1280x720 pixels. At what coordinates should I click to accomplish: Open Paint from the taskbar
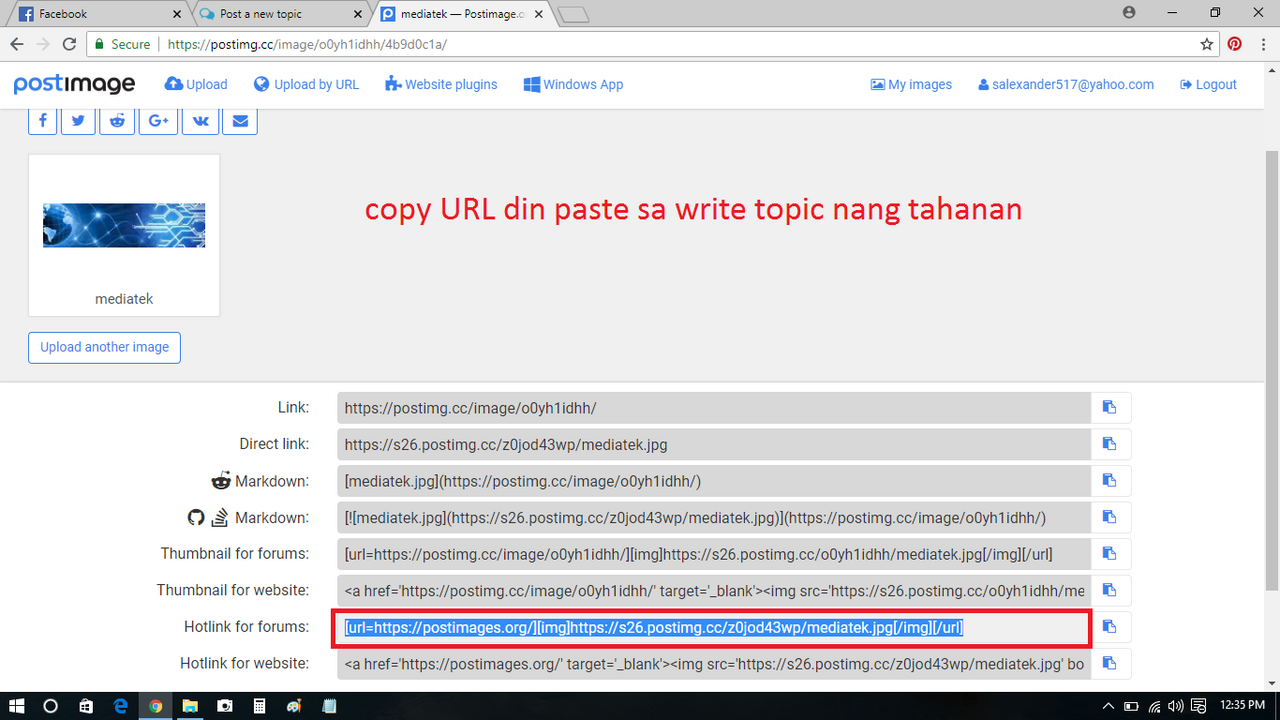click(294, 706)
